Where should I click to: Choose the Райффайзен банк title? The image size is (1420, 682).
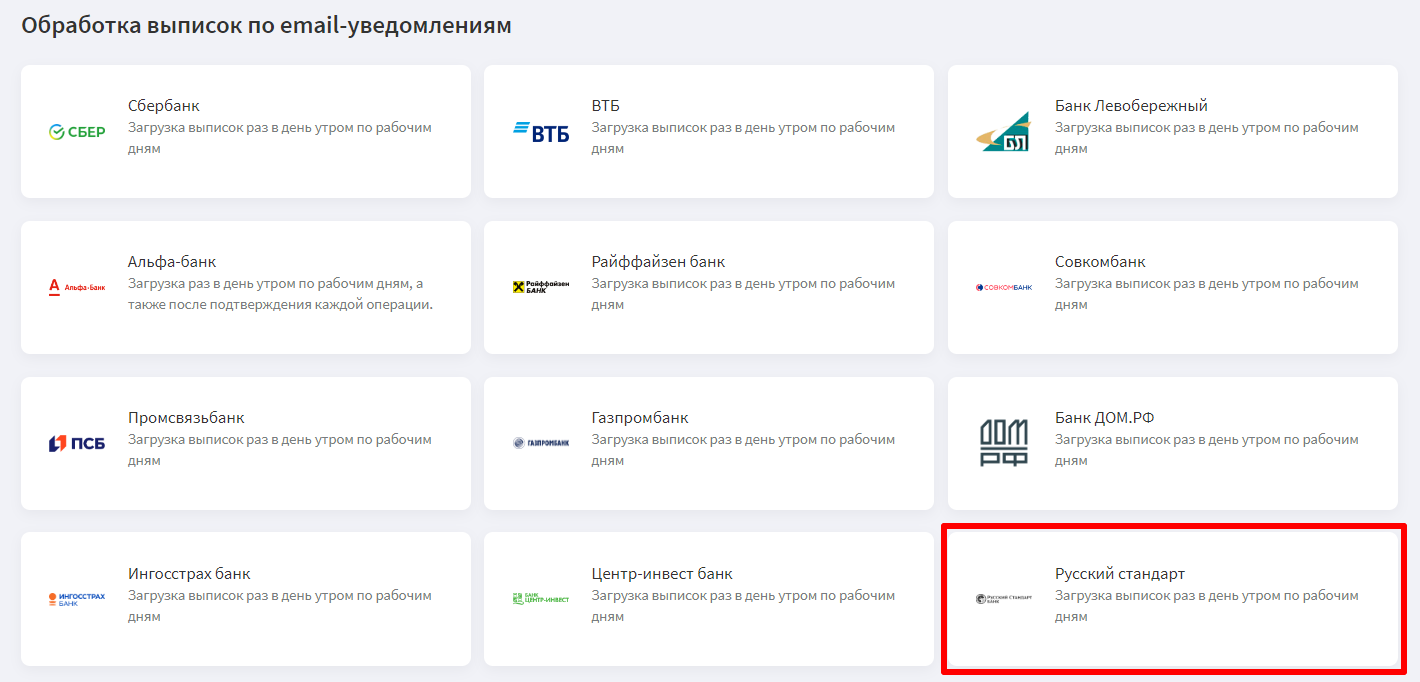tap(658, 262)
